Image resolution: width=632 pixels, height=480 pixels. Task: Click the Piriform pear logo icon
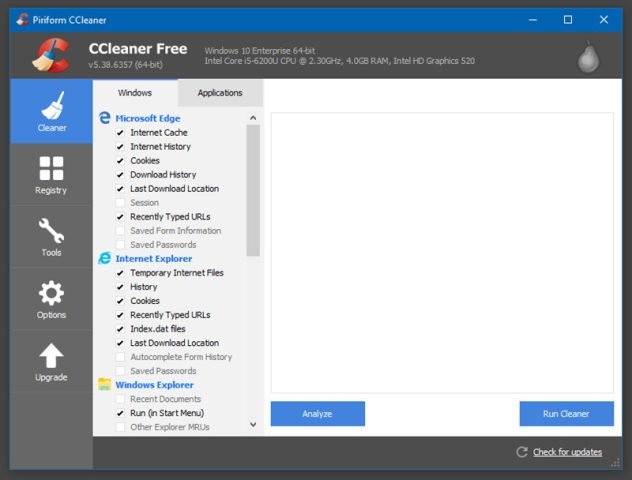(589, 57)
